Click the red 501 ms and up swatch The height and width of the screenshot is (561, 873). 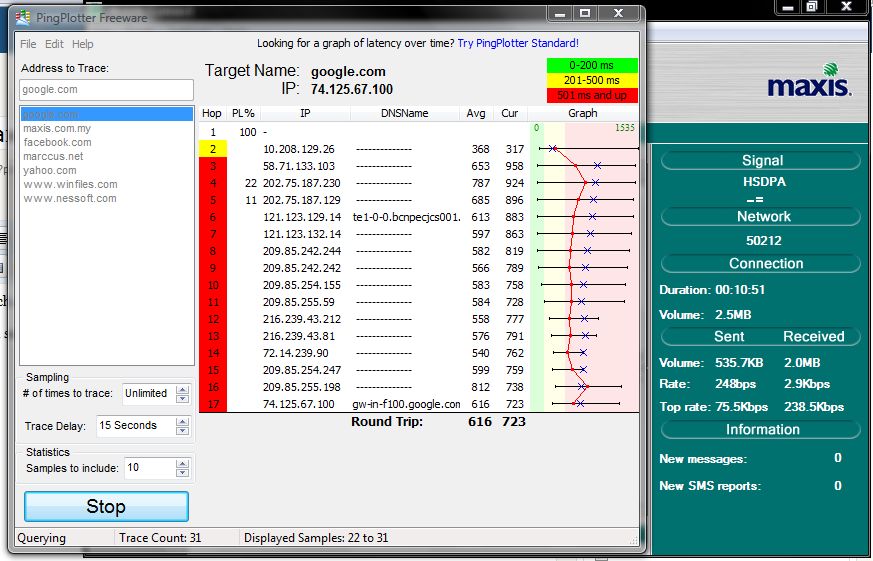pyautogui.click(x=592, y=95)
